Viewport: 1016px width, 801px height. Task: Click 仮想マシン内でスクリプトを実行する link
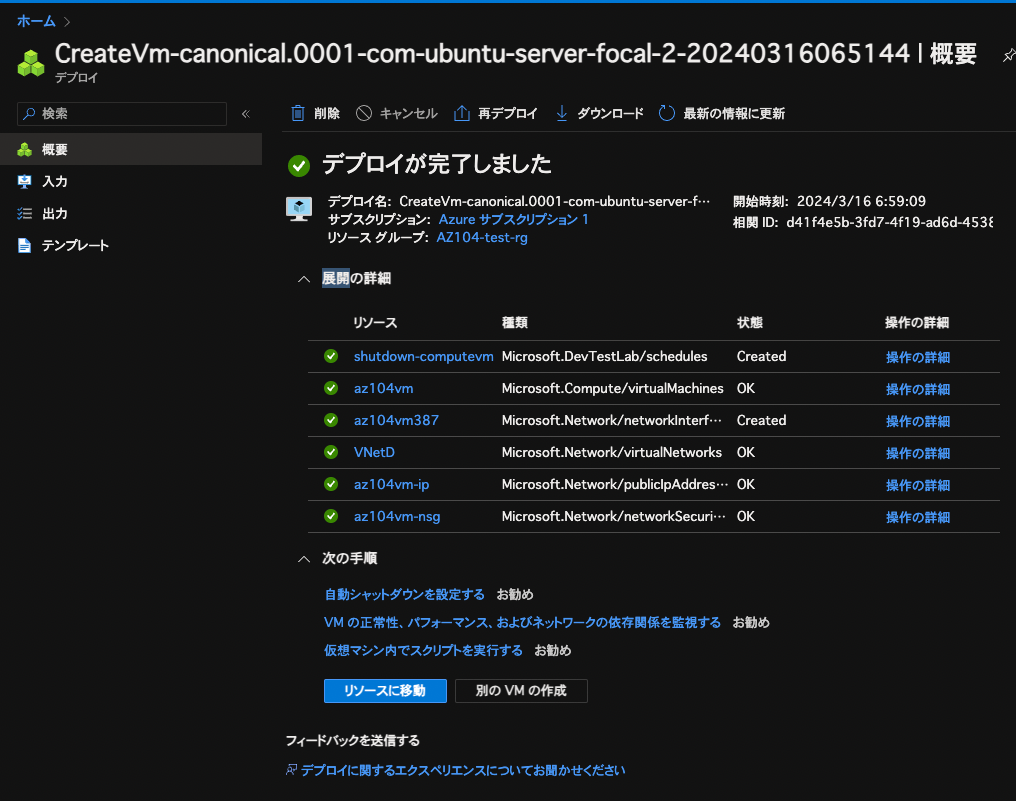coord(423,650)
